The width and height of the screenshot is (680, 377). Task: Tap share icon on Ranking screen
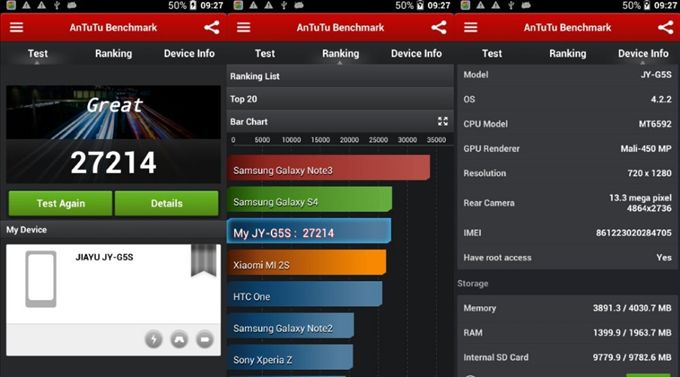click(439, 27)
